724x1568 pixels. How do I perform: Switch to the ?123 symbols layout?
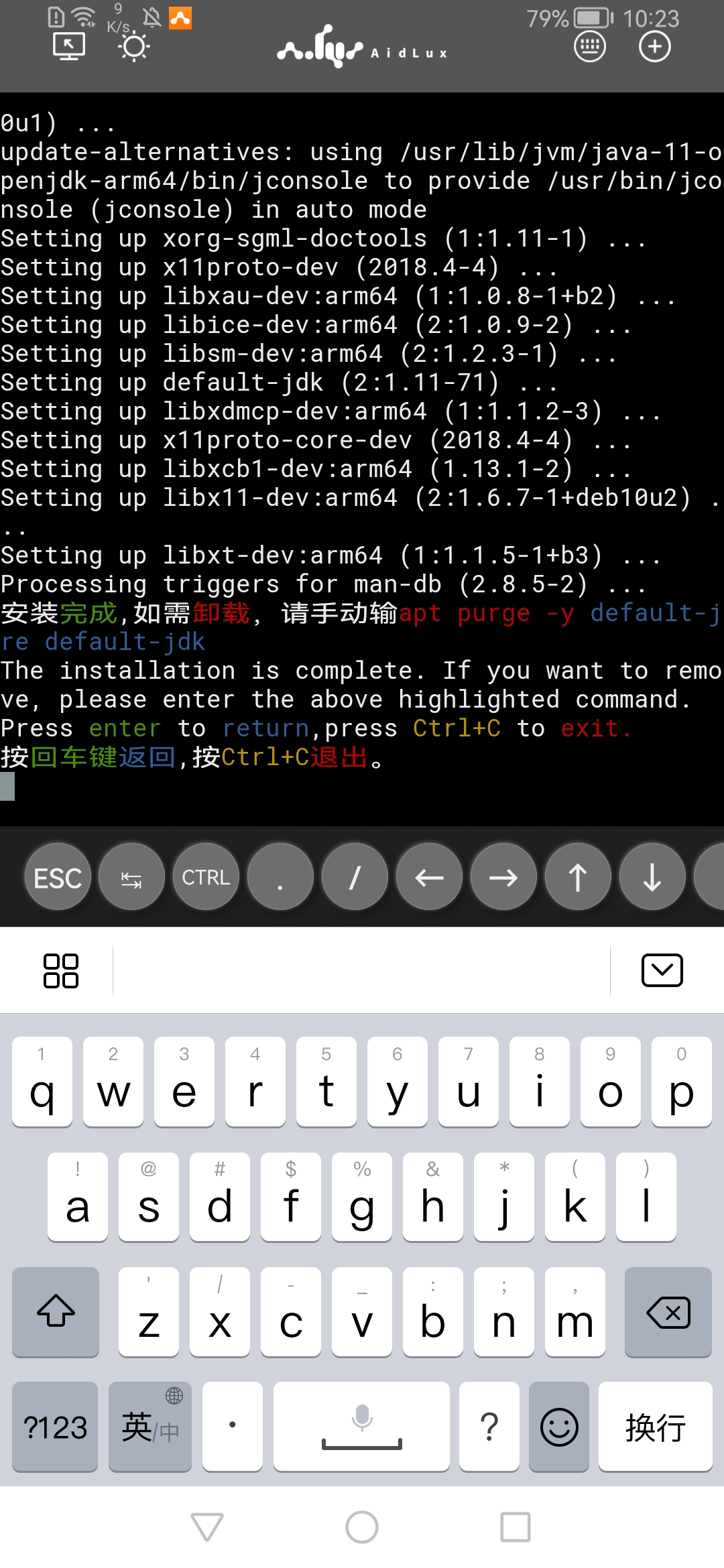tap(55, 1427)
